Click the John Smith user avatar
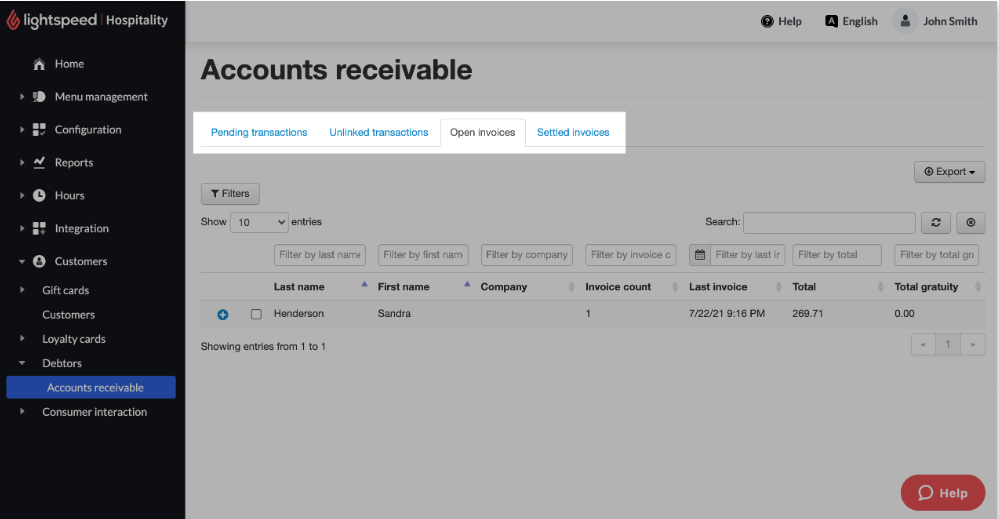Image resolution: width=999 pixels, height=519 pixels. click(x=905, y=21)
